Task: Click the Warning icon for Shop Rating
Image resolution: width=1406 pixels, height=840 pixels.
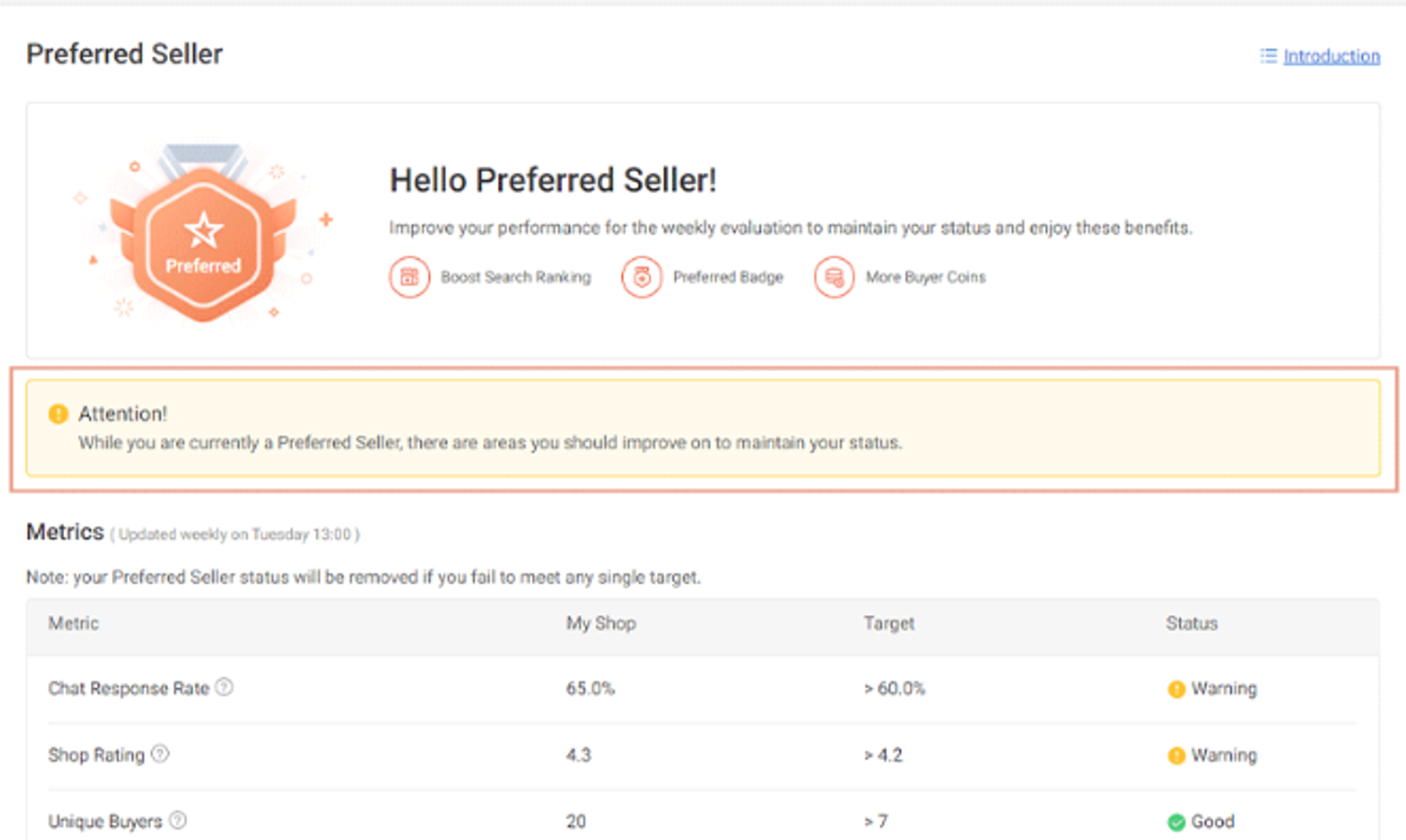Action: (1177, 755)
